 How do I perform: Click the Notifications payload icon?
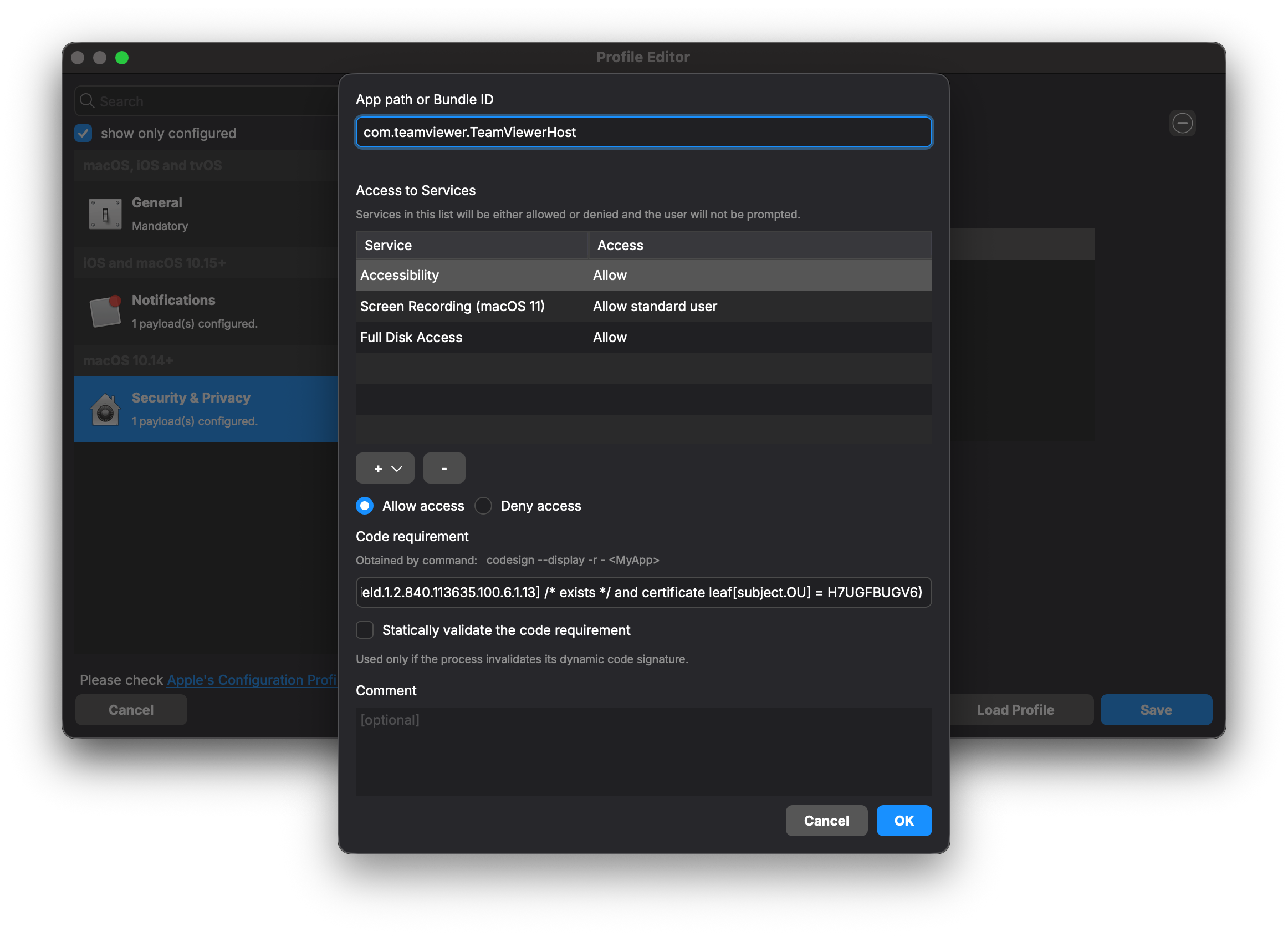point(105,312)
